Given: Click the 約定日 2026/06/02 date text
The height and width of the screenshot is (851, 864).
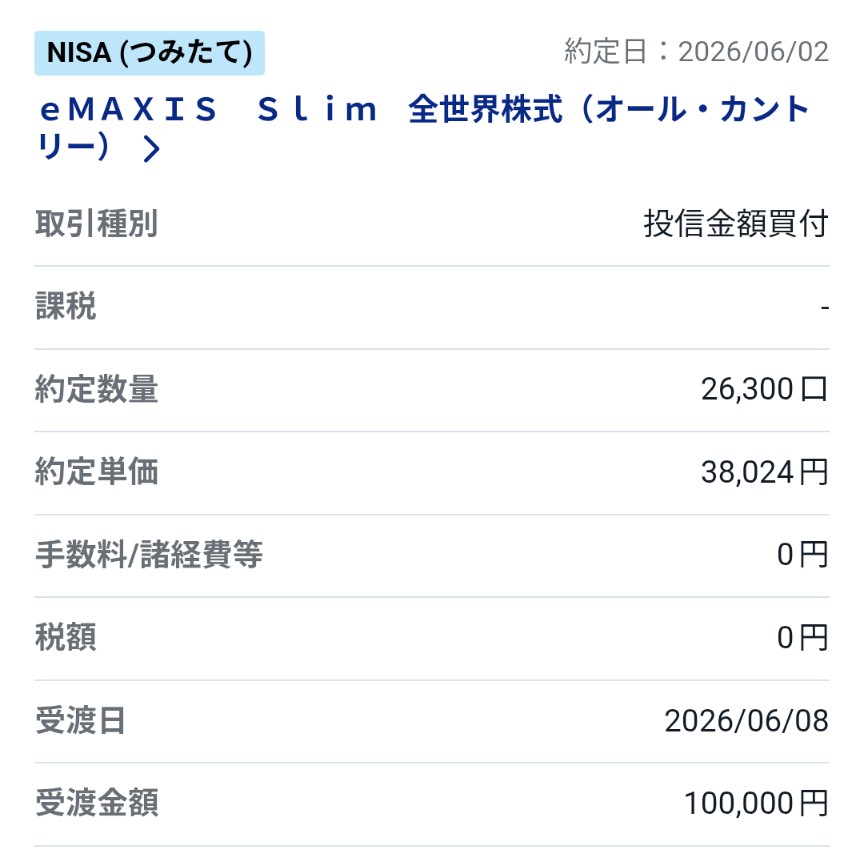Looking at the screenshot, I should coord(696,52).
